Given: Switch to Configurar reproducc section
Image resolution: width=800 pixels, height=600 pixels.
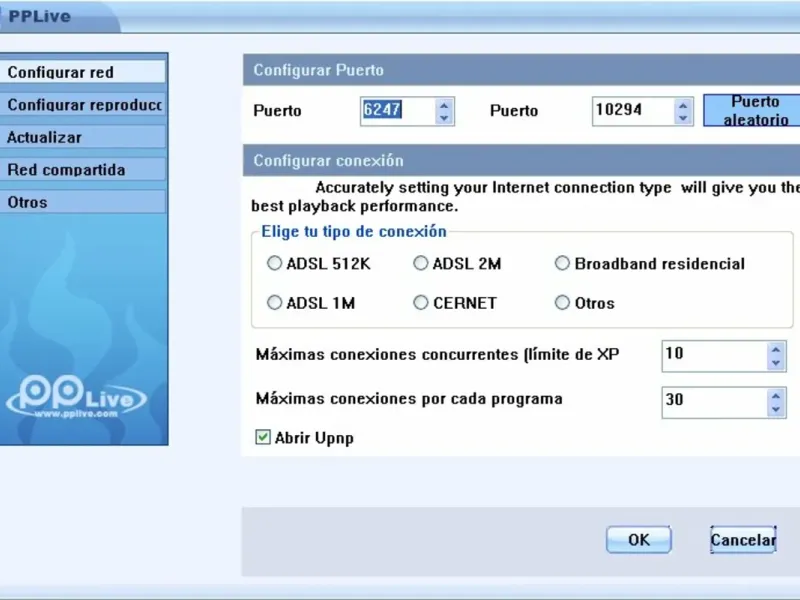Looking at the screenshot, I should [x=83, y=105].
